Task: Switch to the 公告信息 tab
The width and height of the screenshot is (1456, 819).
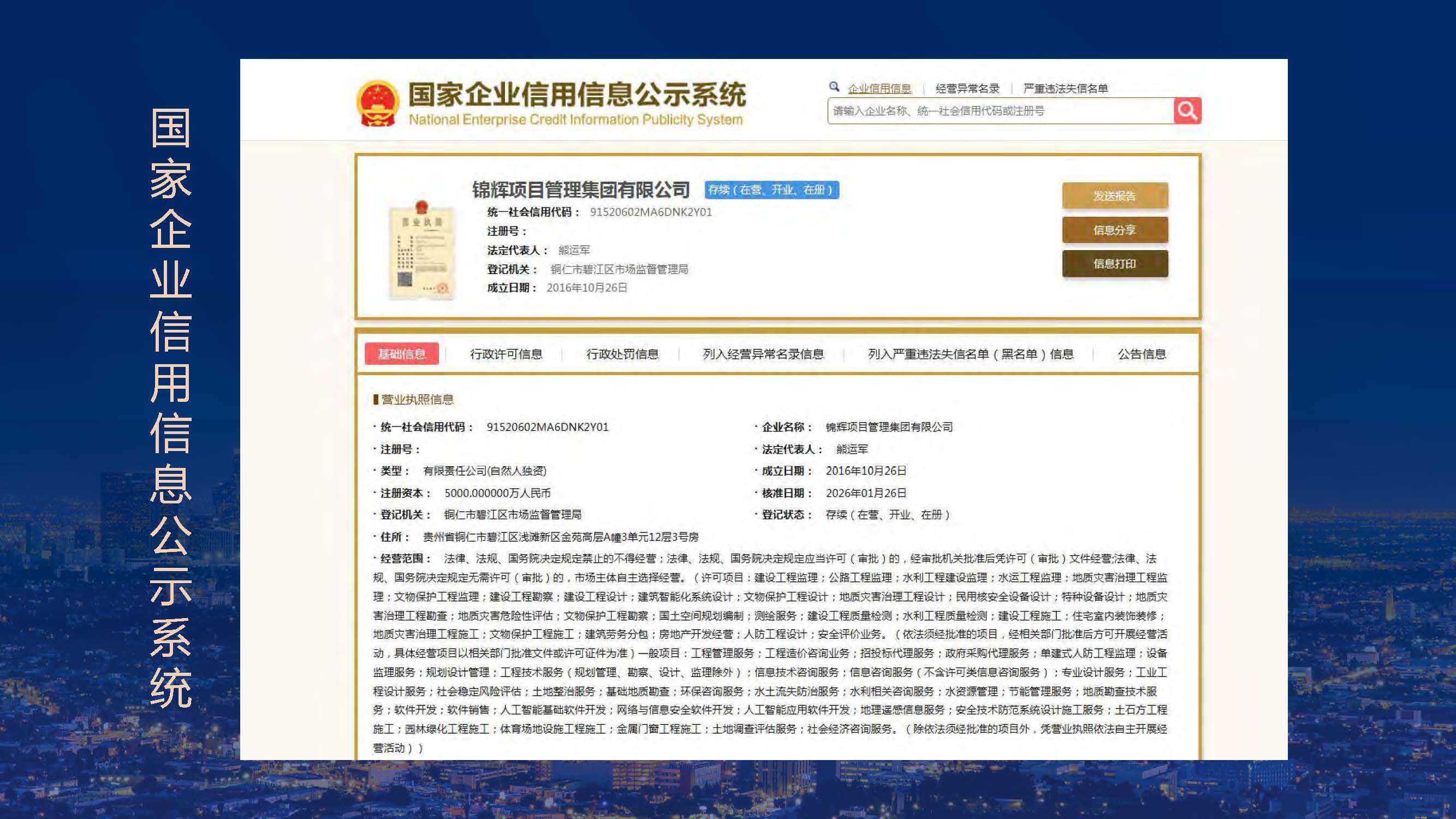Action: pyautogui.click(x=1142, y=354)
